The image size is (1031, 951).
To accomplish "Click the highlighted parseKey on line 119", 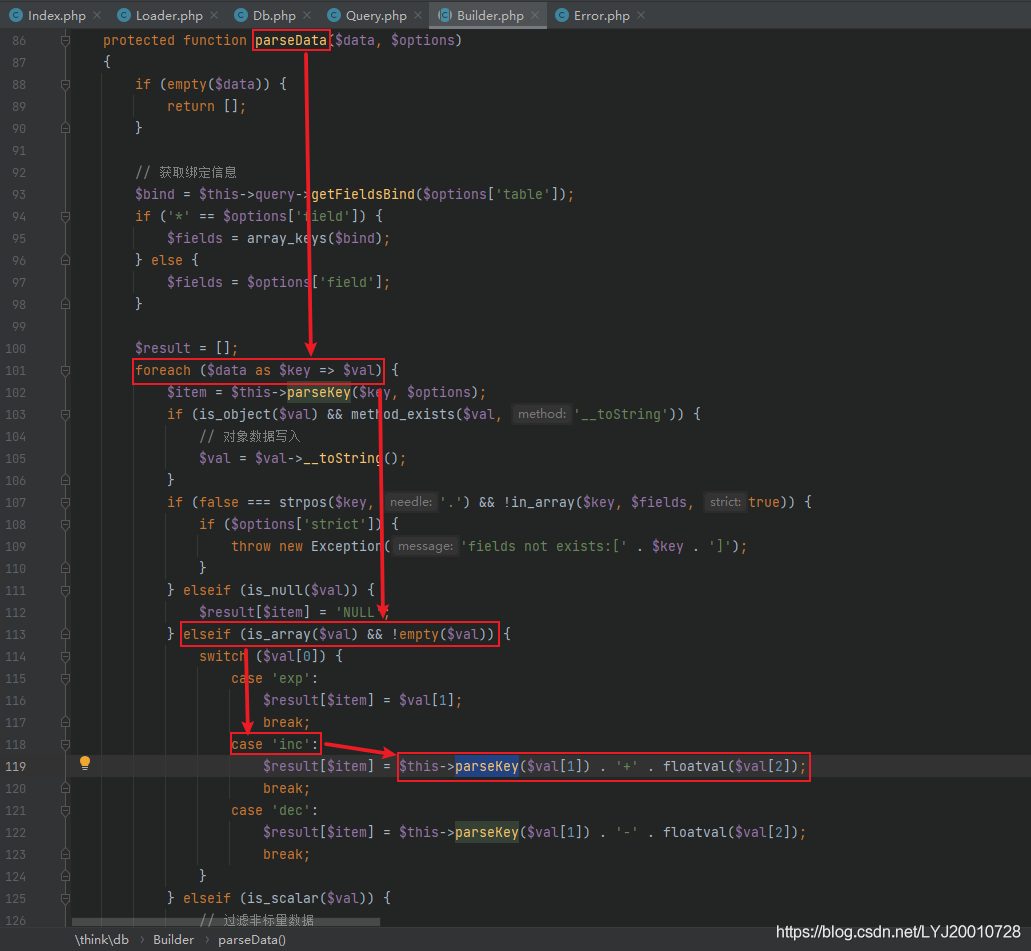I will (x=487, y=766).
